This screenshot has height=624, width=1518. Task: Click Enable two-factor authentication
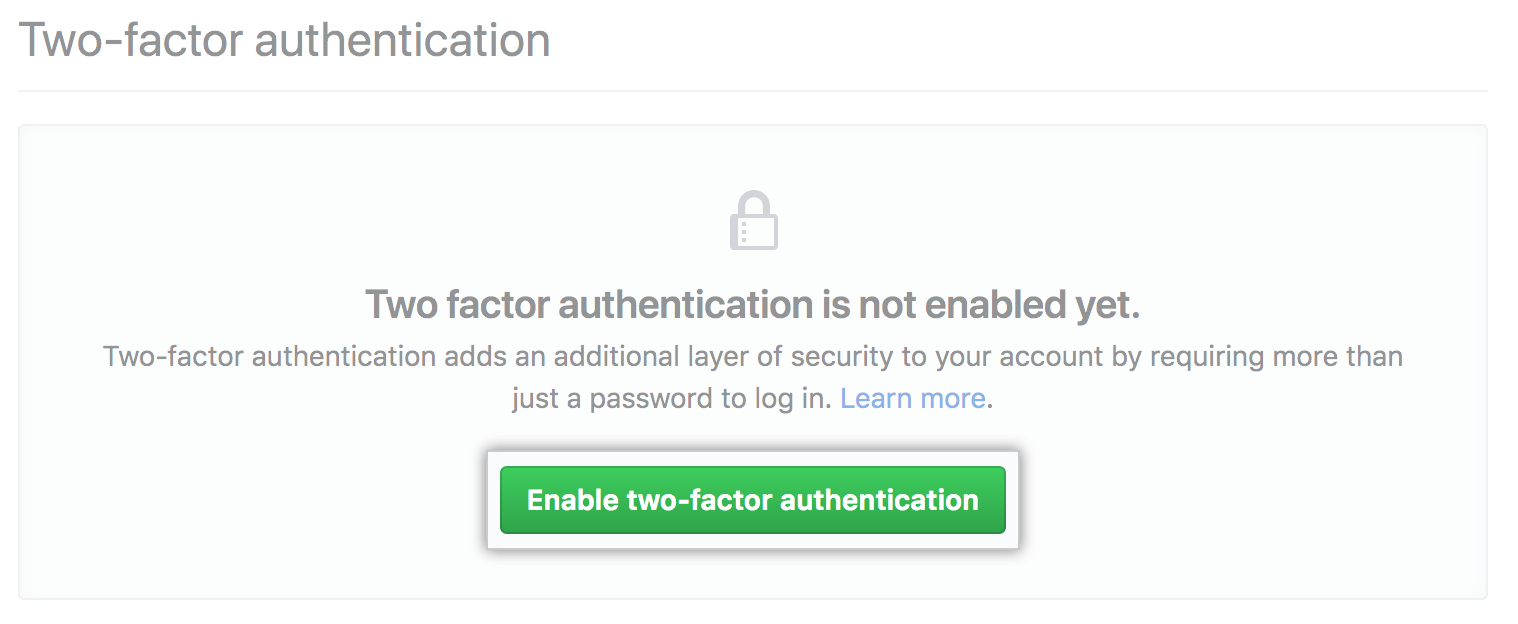tap(753, 500)
